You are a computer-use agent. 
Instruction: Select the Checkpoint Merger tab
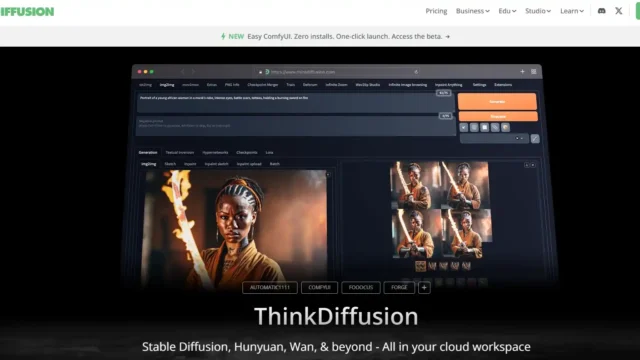coord(262,85)
